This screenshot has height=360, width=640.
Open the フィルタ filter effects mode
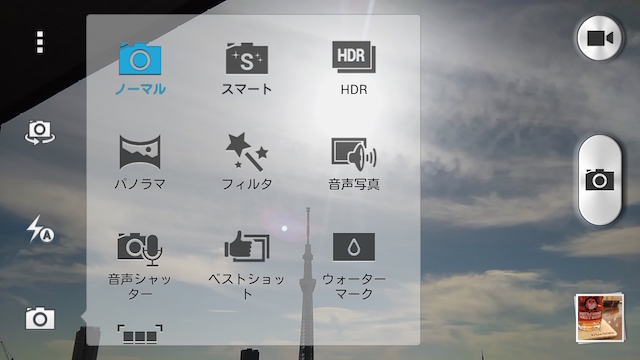coord(247,162)
